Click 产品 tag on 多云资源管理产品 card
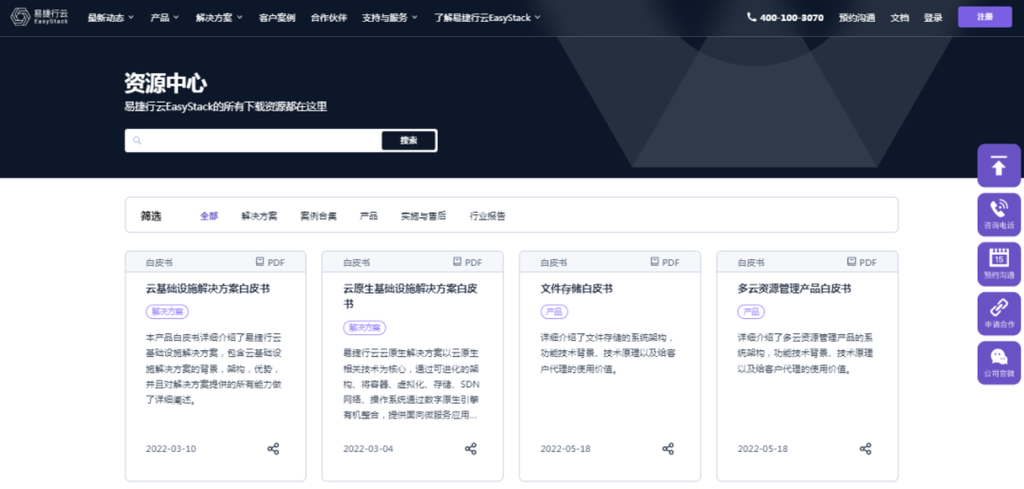1024x489 pixels. coord(751,311)
